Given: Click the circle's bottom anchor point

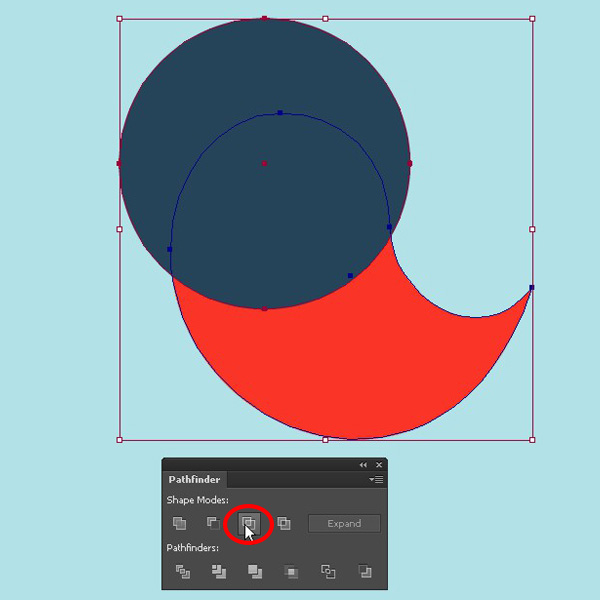Looking at the screenshot, I should [x=264, y=309].
